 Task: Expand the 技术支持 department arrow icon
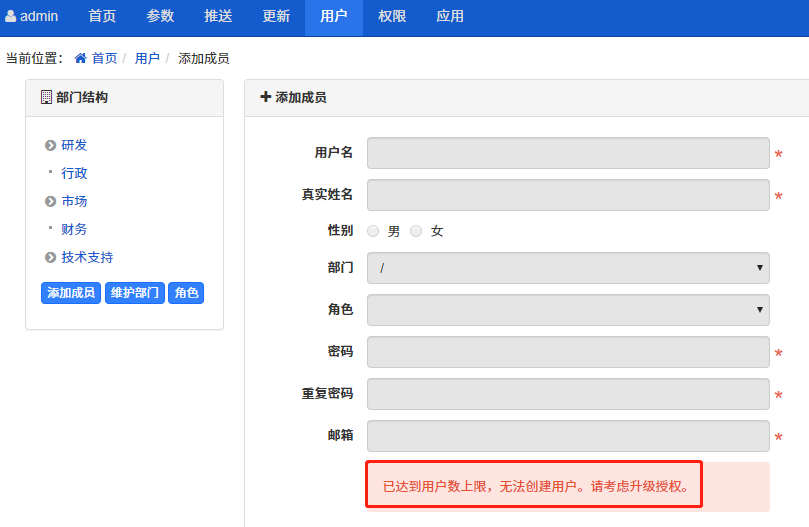point(50,258)
